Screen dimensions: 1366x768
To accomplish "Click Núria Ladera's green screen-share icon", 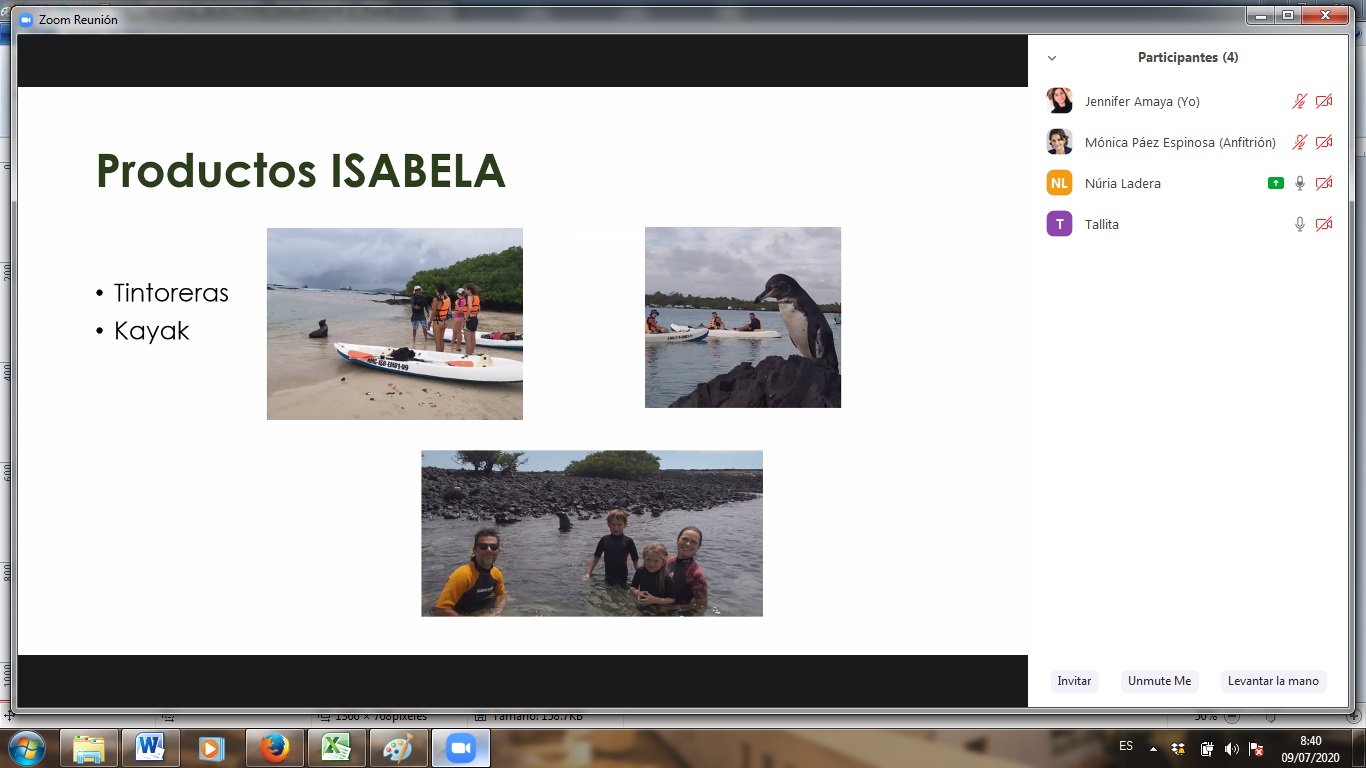I will (x=1275, y=183).
